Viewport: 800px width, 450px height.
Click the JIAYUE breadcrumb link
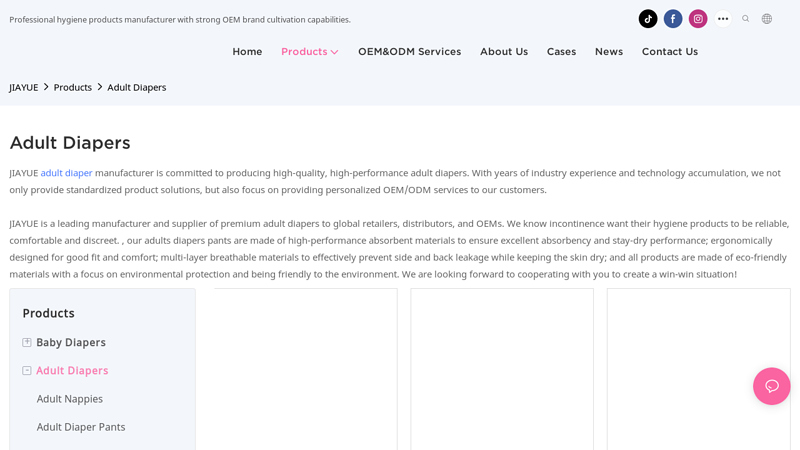click(23, 87)
